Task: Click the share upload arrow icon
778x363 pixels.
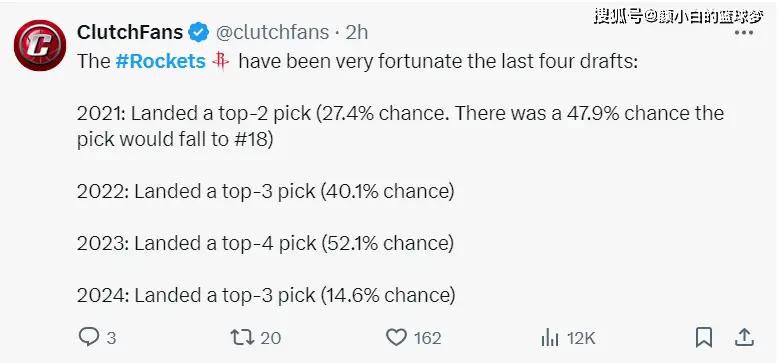Action: tap(744, 338)
